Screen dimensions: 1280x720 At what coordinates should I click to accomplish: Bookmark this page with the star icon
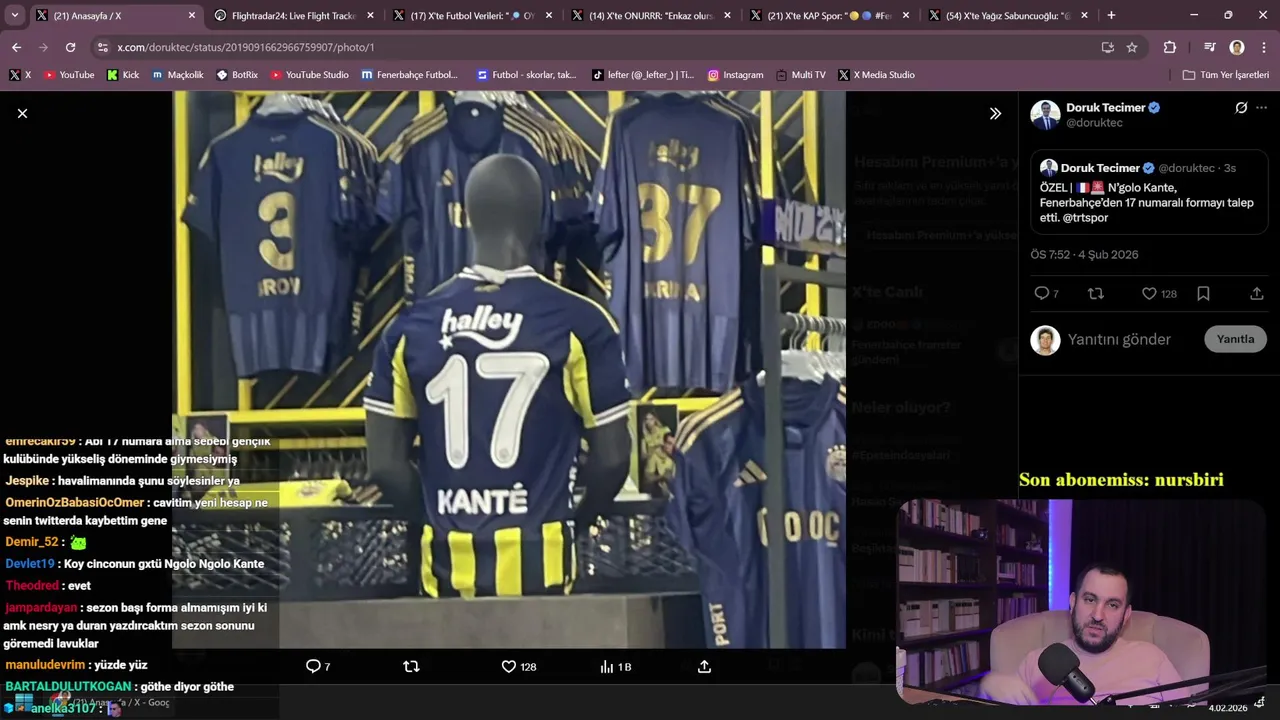(1132, 47)
